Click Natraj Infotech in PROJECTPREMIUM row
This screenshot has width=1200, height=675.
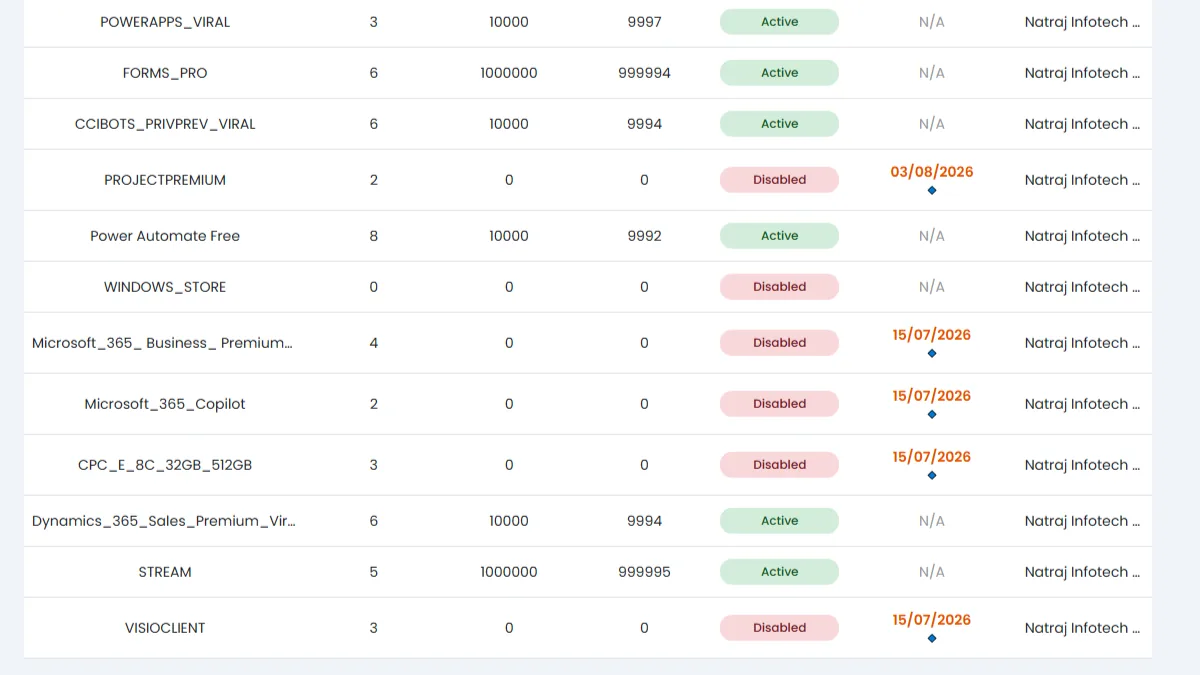pyautogui.click(x=1082, y=180)
